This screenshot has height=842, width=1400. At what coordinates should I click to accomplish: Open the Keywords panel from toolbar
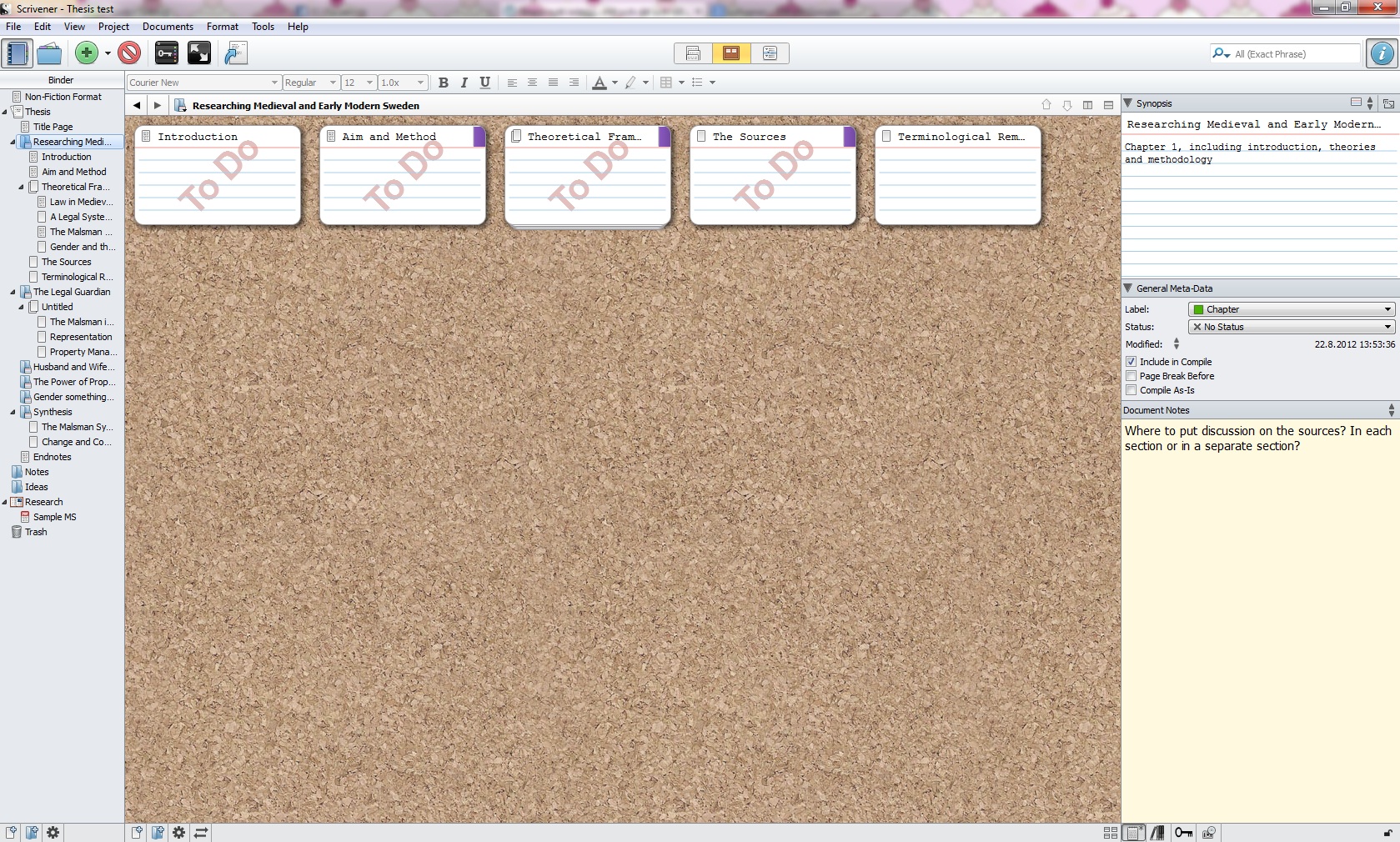(167, 53)
